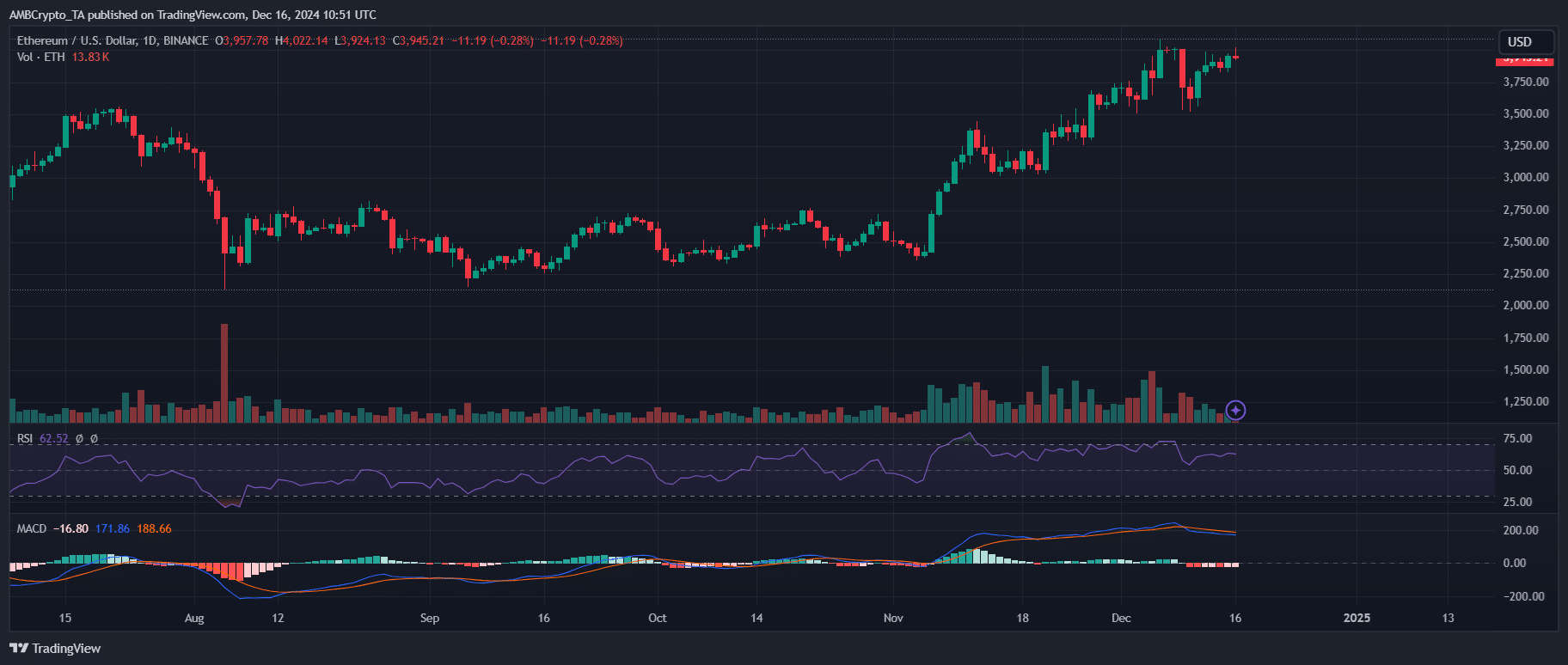Click the red current price tag on axis

coord(1524,59)
